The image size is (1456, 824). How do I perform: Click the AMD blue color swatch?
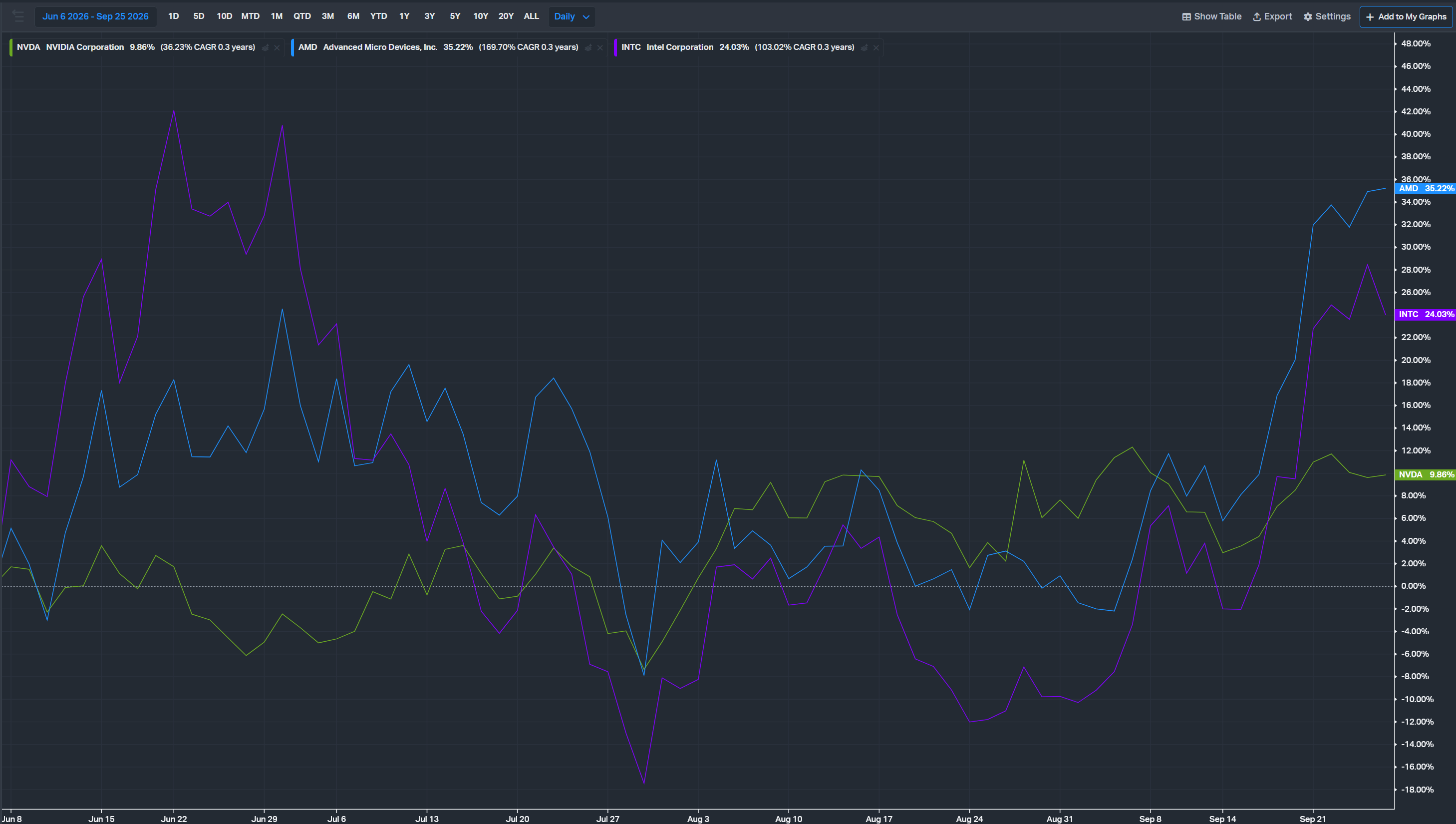point(292,47)
